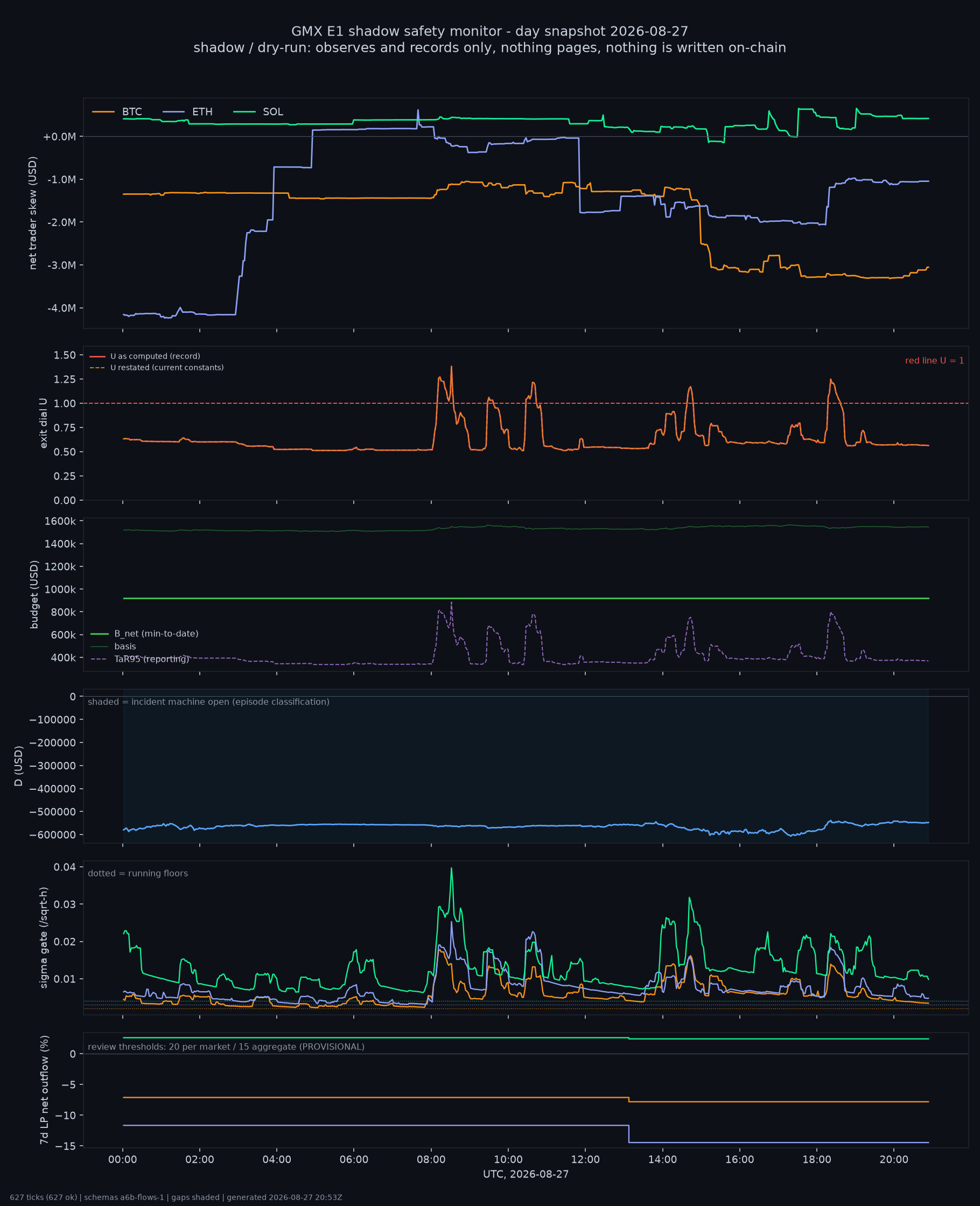Image resolution: width=980 pixels, height=1206 pixels.
Task: Click the 'D (USD)' axis label
Action: point(19,766)
